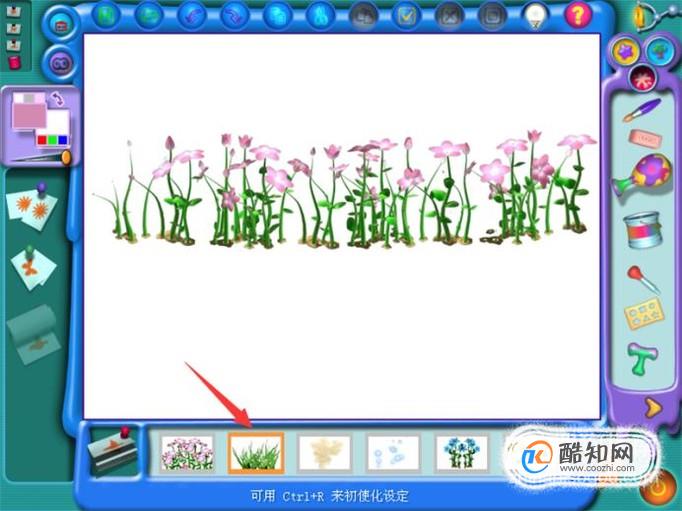This screenshot has width=682, height=511.
Task: Click the dimmed square frame toolbar button
Action: tap(492, 16)
